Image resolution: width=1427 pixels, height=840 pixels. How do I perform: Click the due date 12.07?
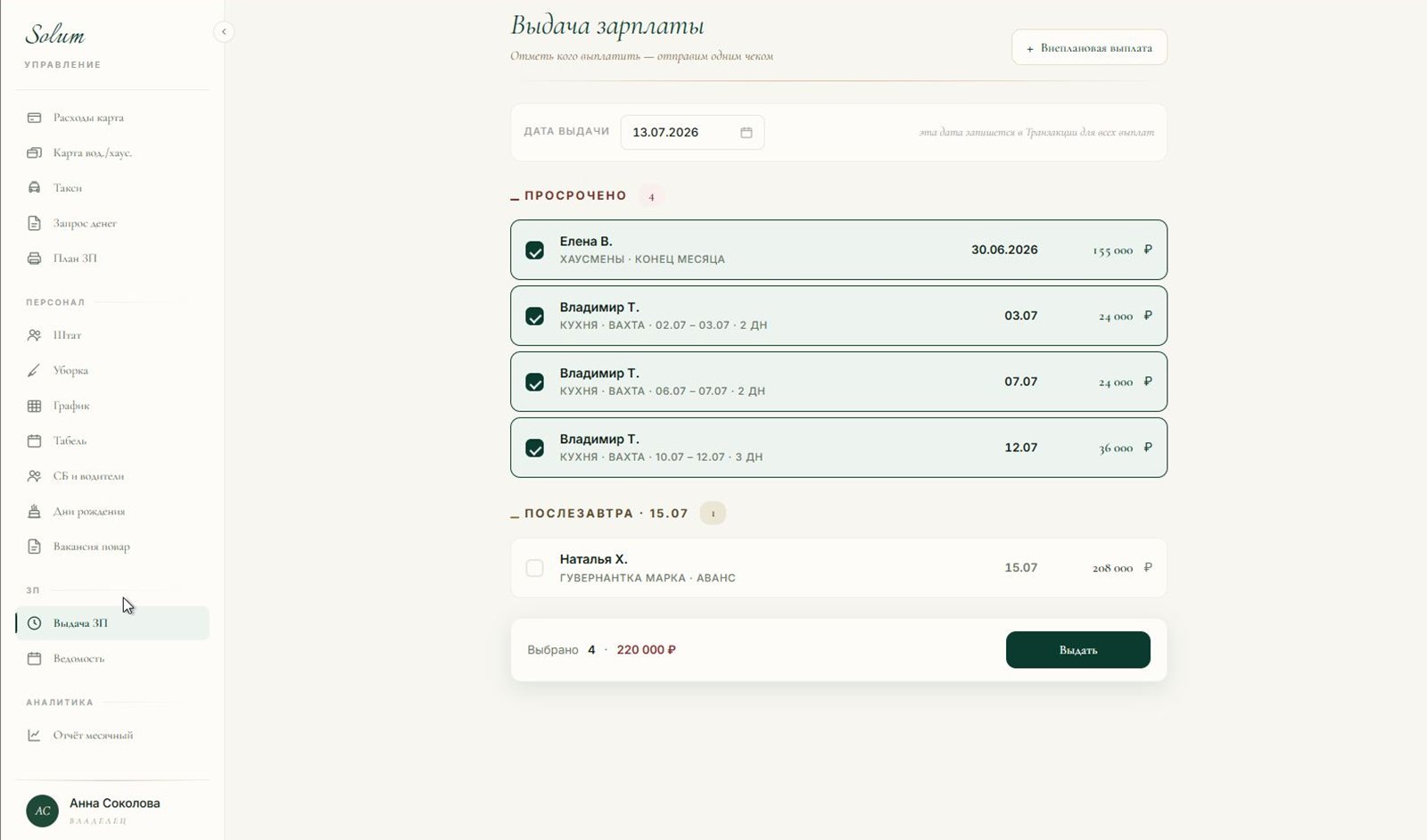[1021, 448]
